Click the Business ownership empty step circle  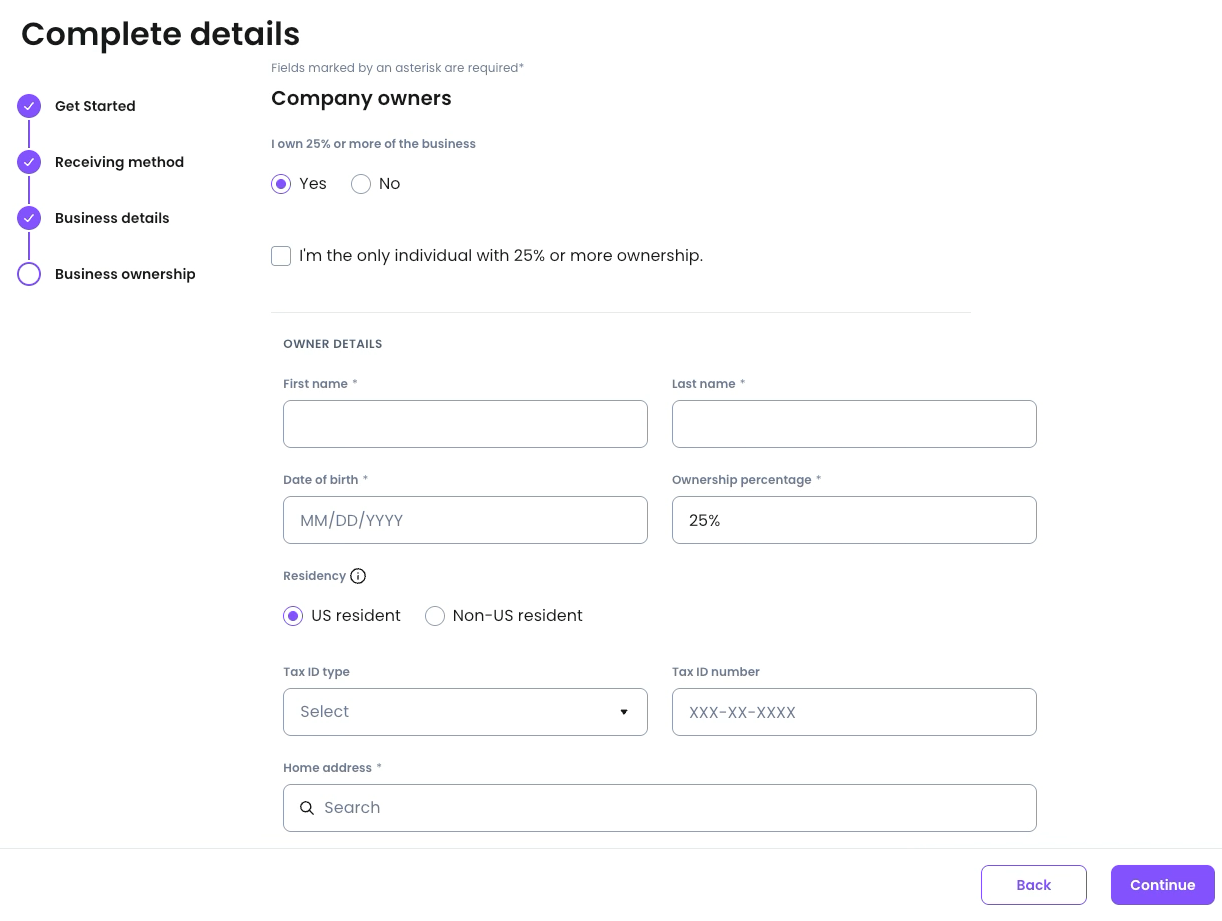tap(29, 274)
